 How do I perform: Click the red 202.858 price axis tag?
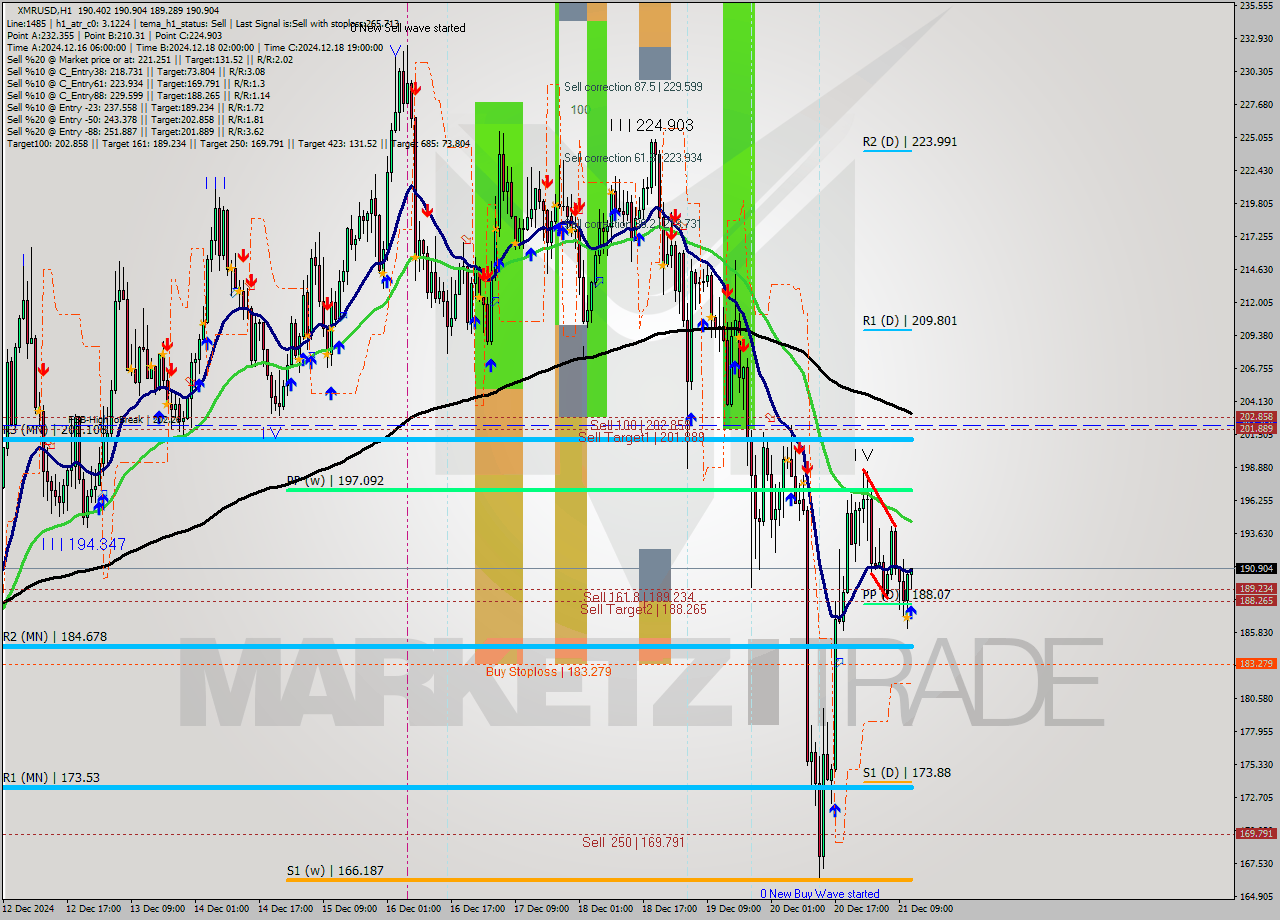click(x=1256, y=417)
